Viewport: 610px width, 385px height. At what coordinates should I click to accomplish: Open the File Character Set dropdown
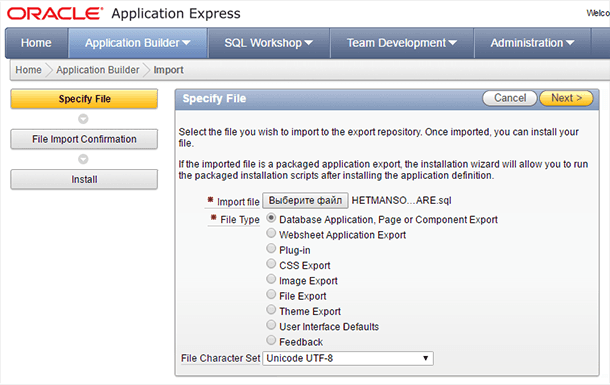coord(348,358)
